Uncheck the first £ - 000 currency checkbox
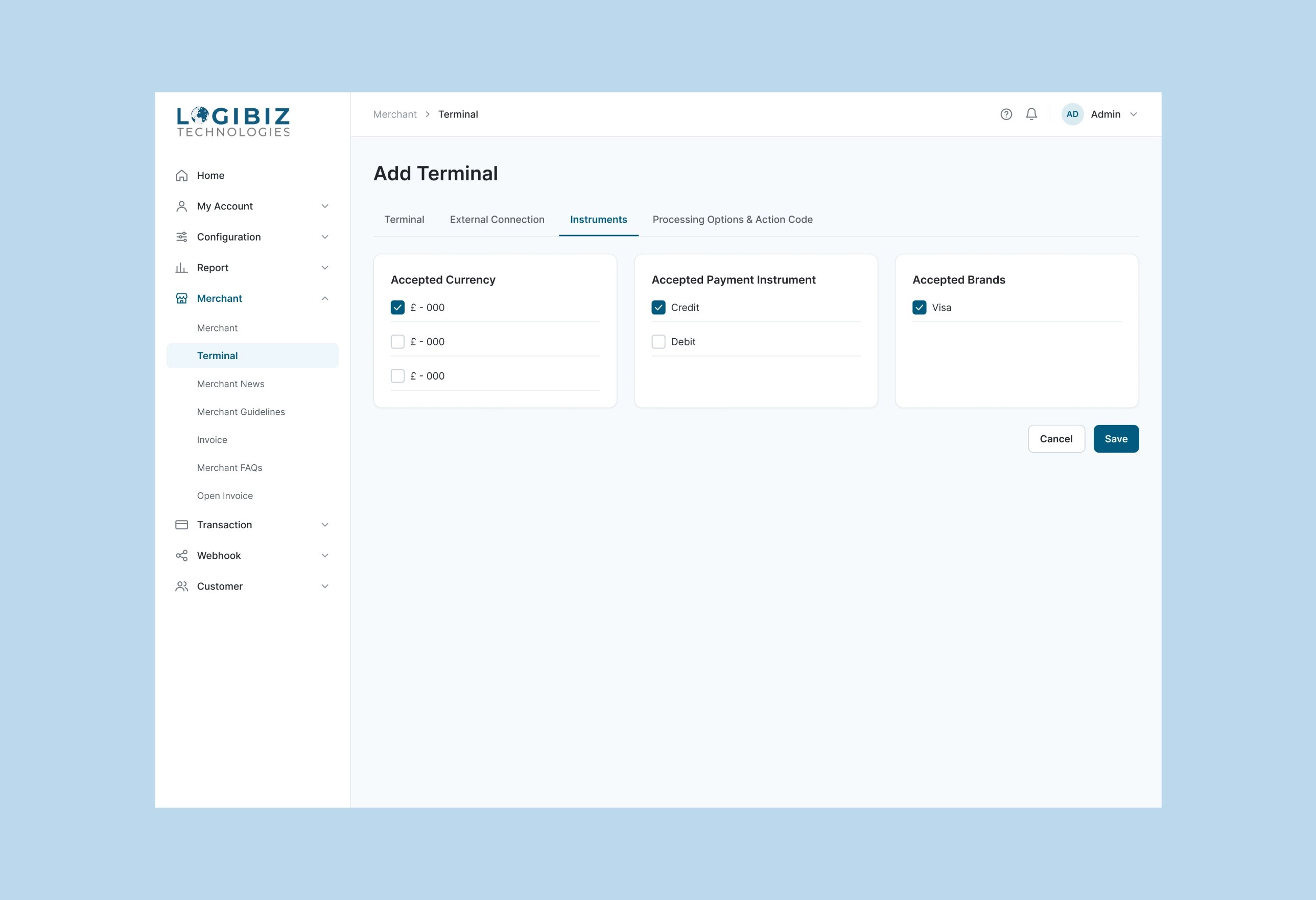 click(x=397, y=307)
